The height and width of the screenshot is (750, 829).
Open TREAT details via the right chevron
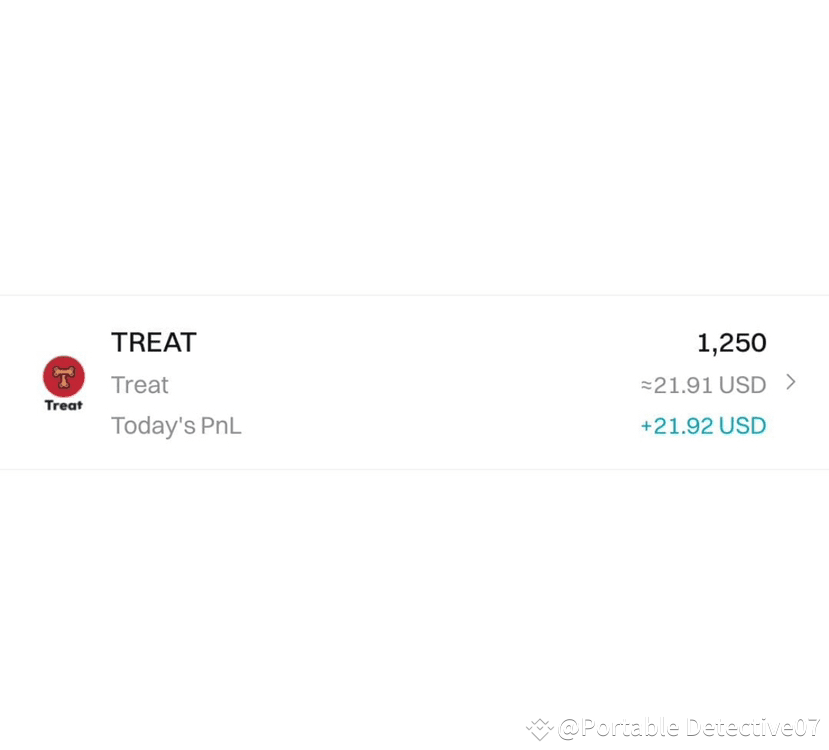[790, 382]
